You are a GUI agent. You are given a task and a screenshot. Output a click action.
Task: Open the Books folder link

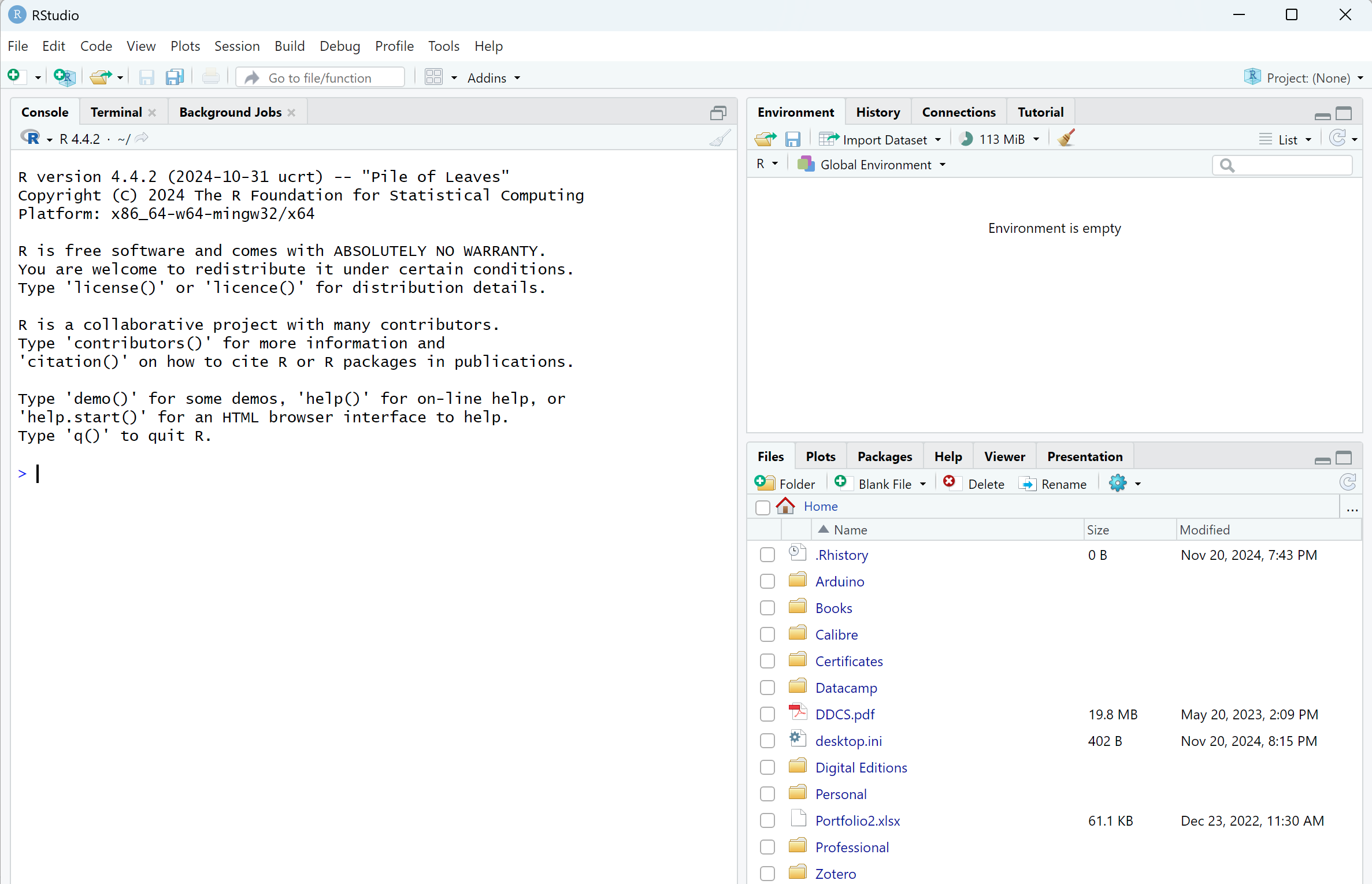pos(833,608)
